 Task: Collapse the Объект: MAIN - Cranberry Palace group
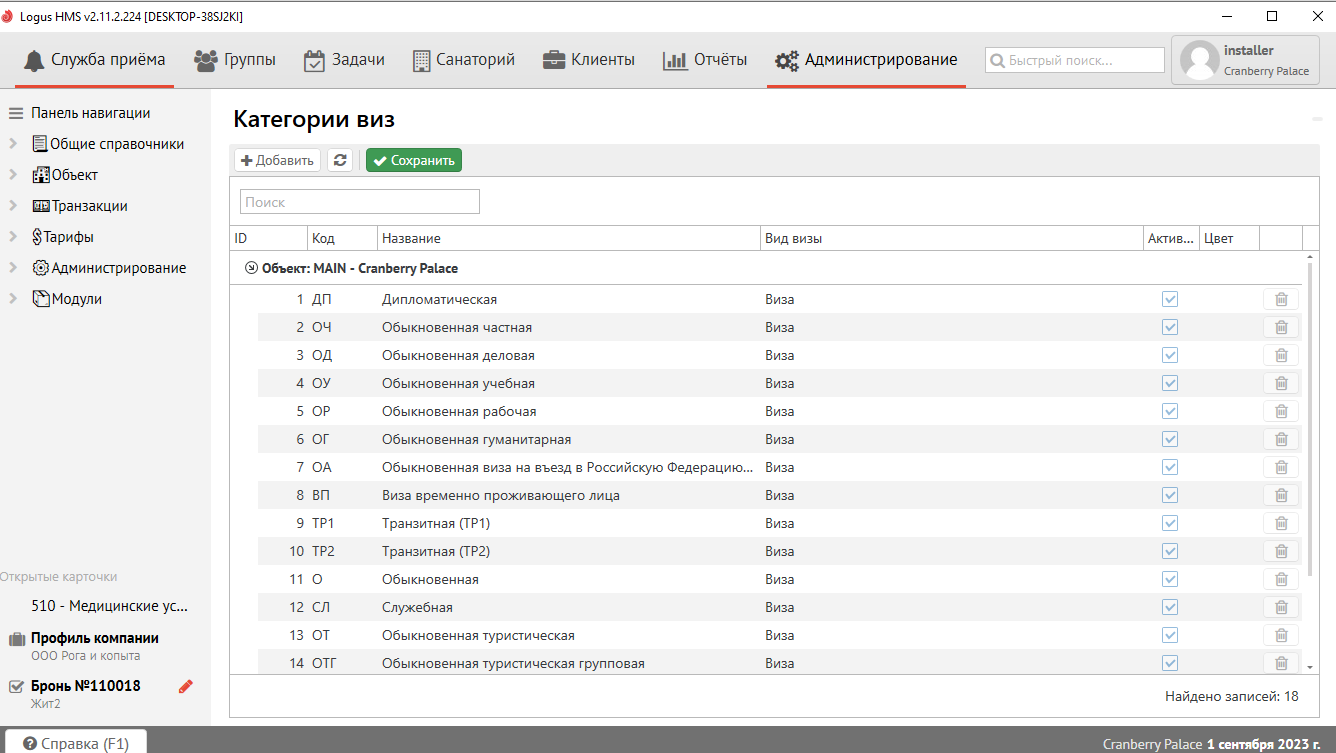pyautogui.click(x=251, y=268)
